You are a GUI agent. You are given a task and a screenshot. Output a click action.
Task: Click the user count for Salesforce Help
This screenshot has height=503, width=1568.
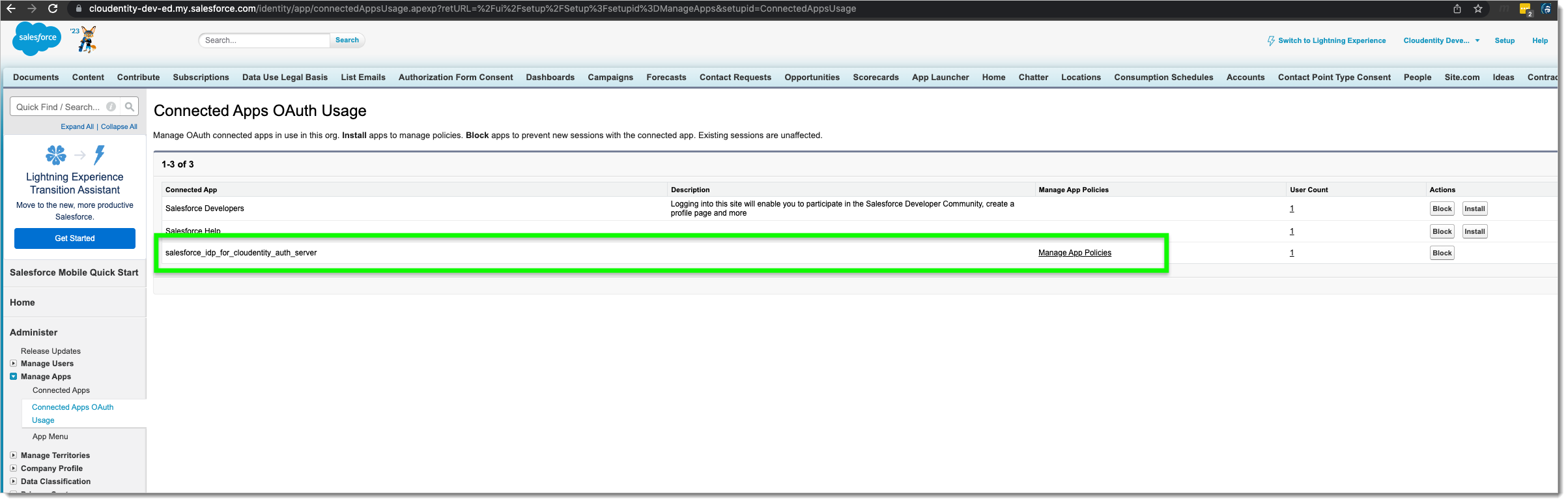(x=1292, y=231)
